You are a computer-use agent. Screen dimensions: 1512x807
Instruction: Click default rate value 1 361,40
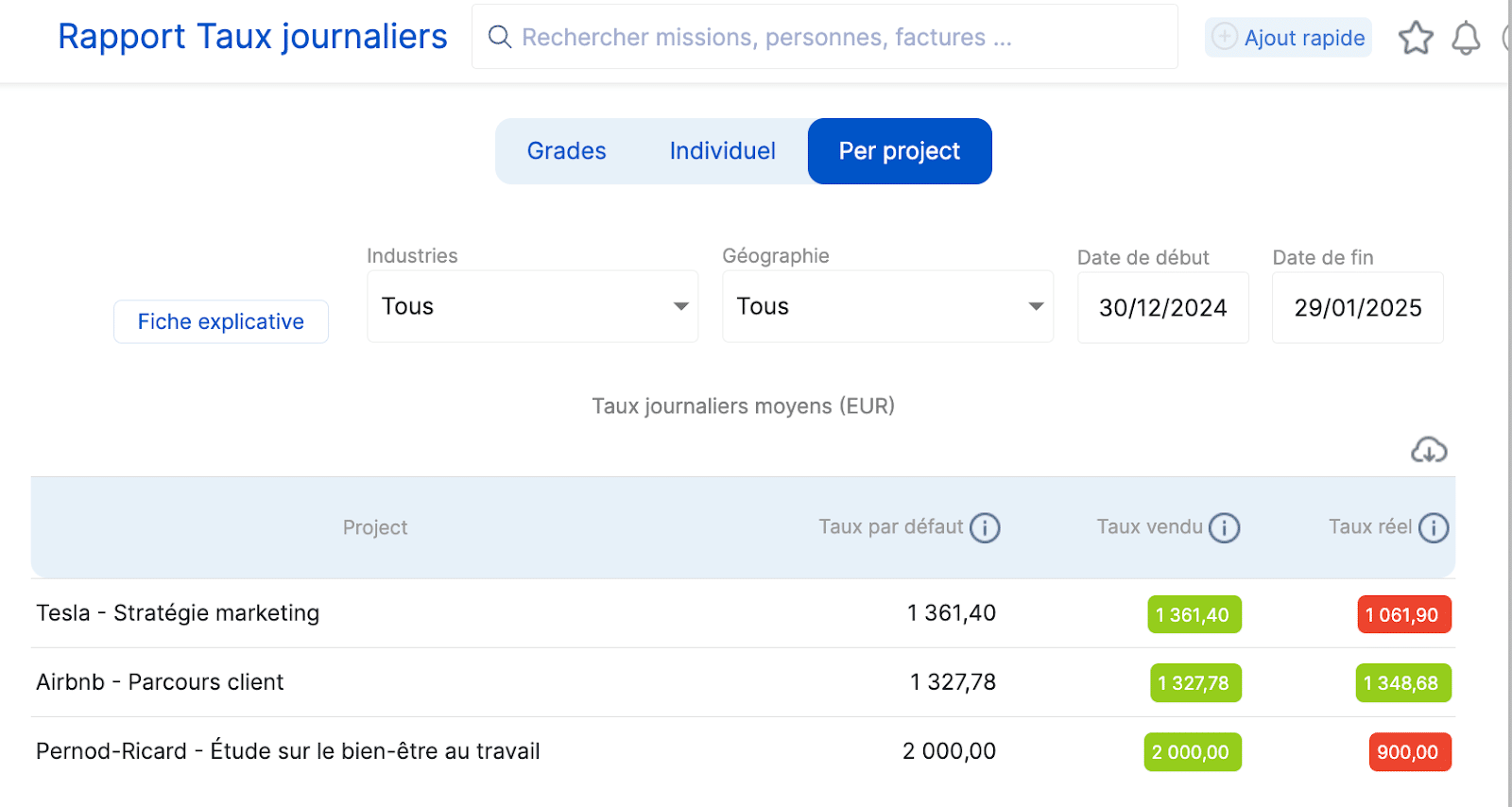[952, 613]
